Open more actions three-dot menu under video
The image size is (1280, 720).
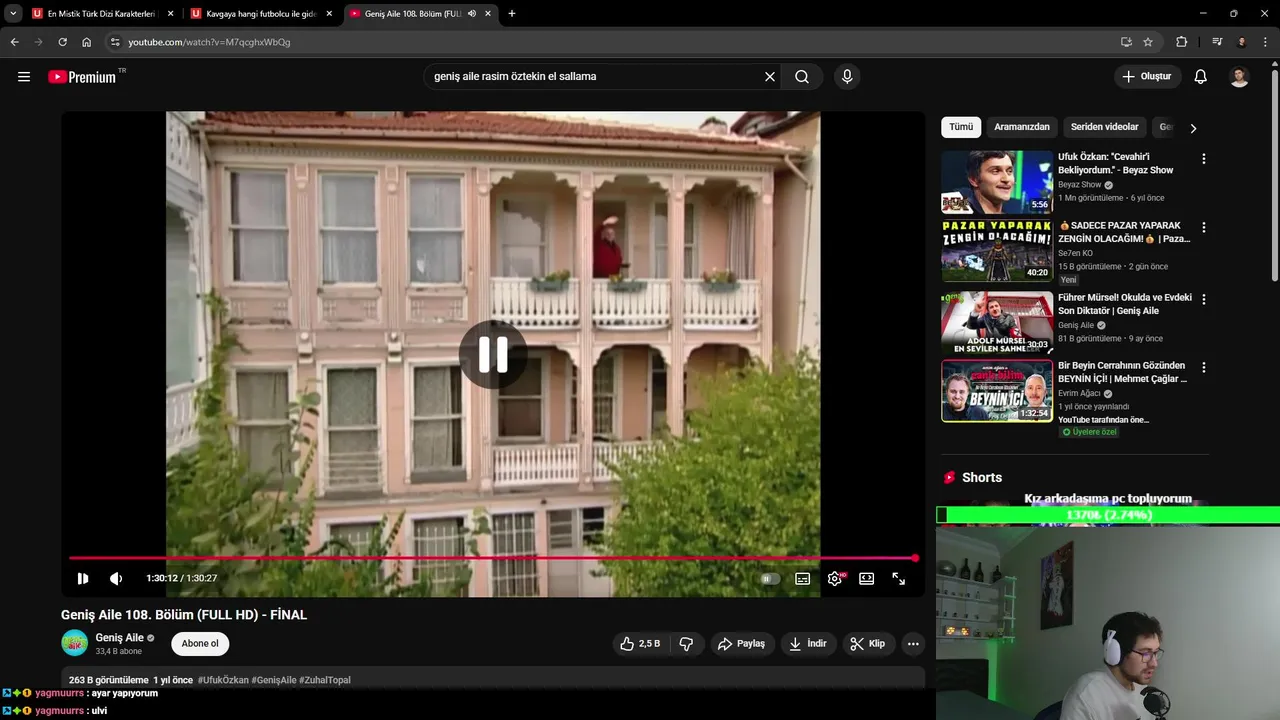913,644
